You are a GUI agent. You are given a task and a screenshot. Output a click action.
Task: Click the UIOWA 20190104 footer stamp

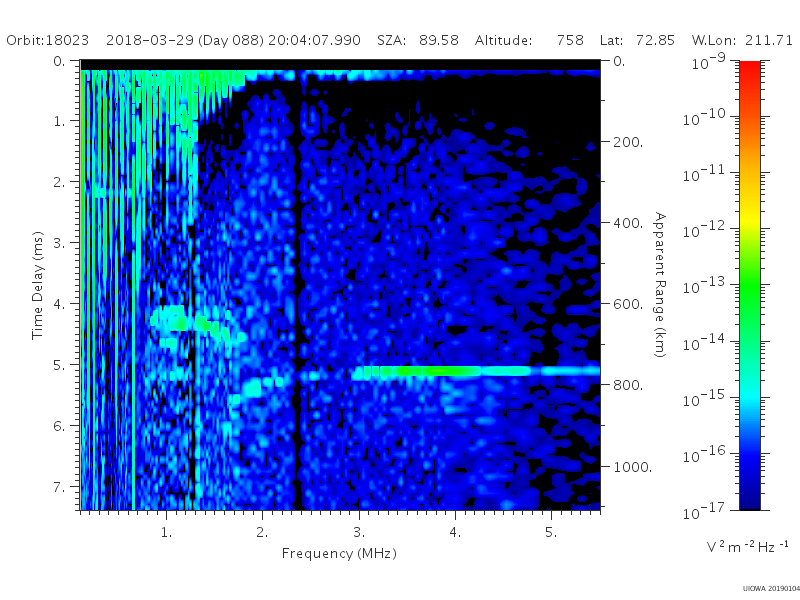pyautogui.click(x=771, y=589)
